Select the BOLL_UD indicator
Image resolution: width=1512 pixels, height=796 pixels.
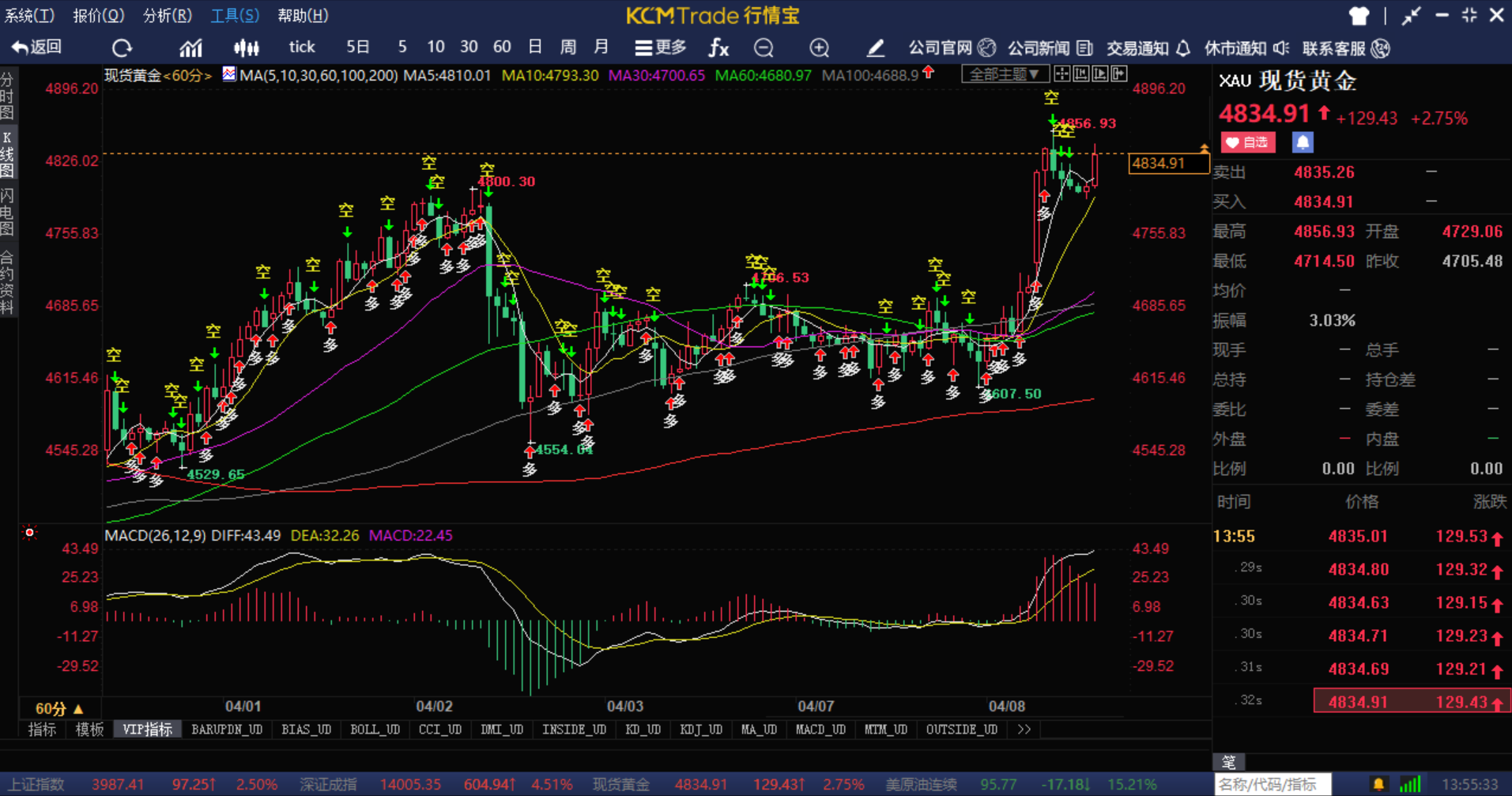click(x=375, y=730)
